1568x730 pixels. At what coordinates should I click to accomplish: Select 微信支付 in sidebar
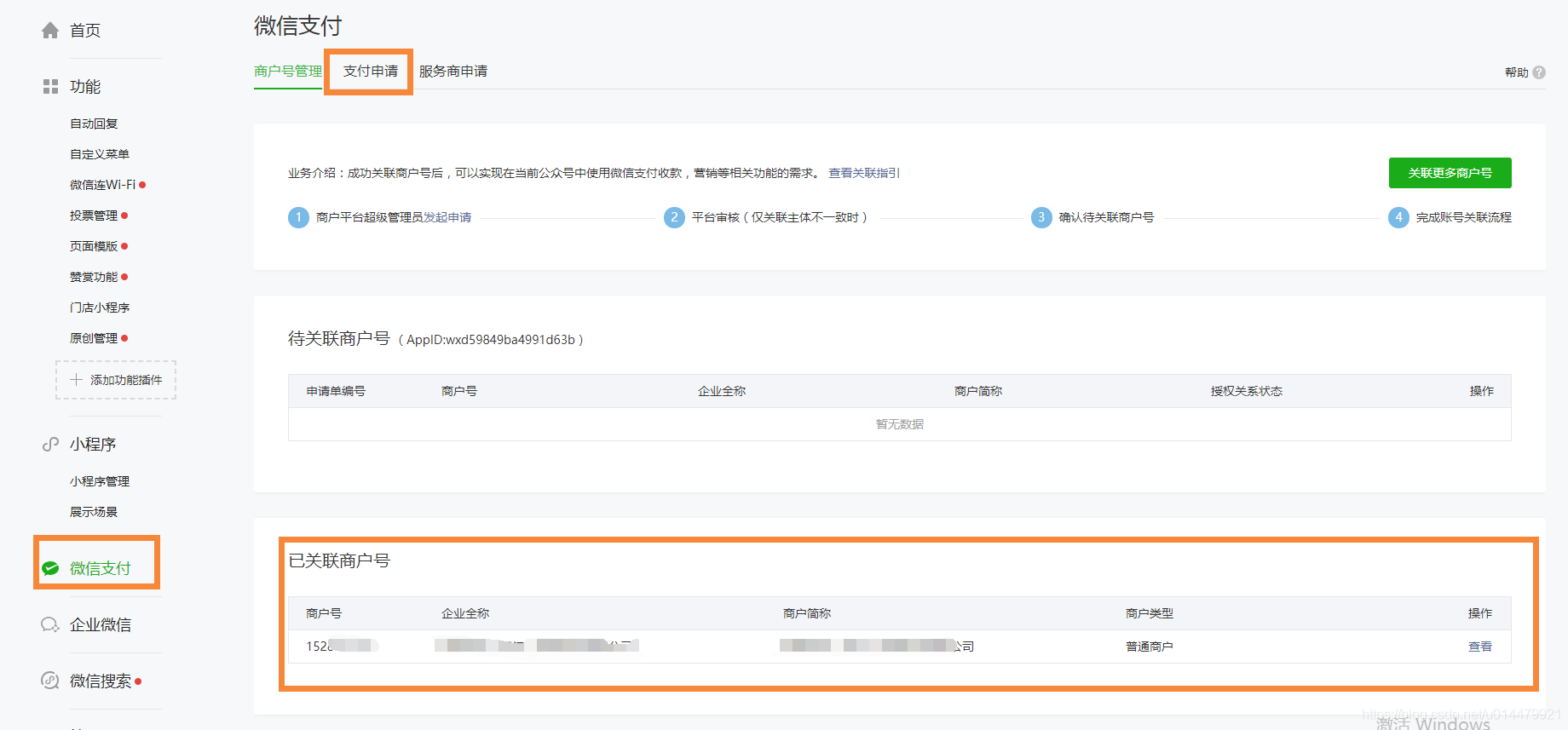101,568
